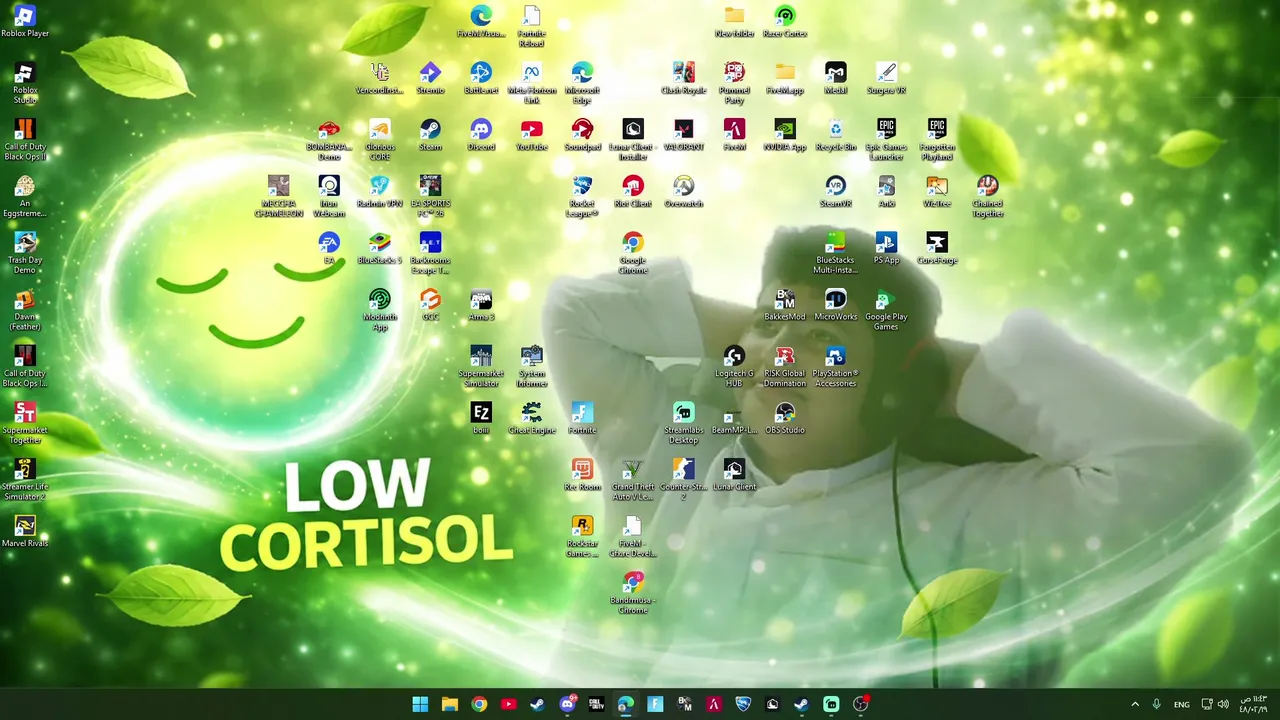This screenshot has width=1280, height=720.
Task: Select the Battle.net desktop icon
Action: pyautogui.click(x=481, y=78)
